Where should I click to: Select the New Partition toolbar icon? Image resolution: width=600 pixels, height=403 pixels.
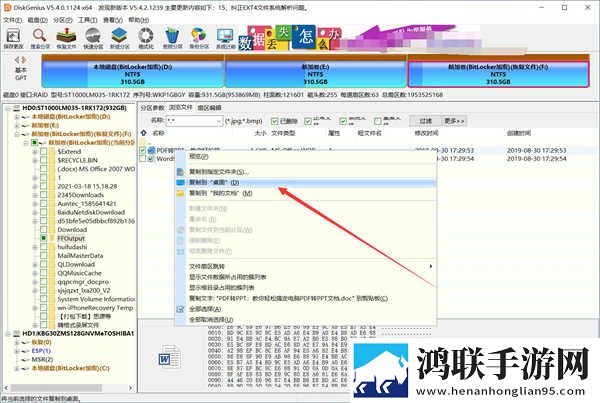(119, 38)
